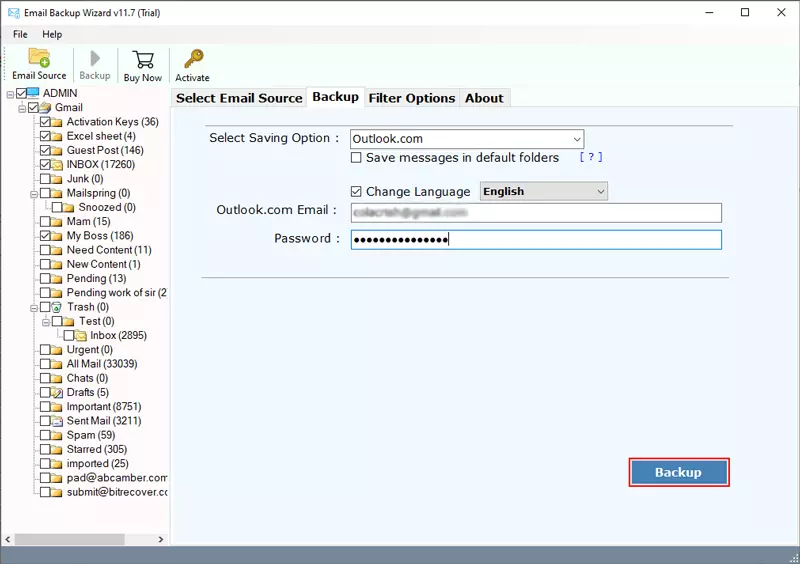Viewport: 800px width, 564px height.
Task: Click right arrow of horizontal scrollbar
Action: coord(161,539)
